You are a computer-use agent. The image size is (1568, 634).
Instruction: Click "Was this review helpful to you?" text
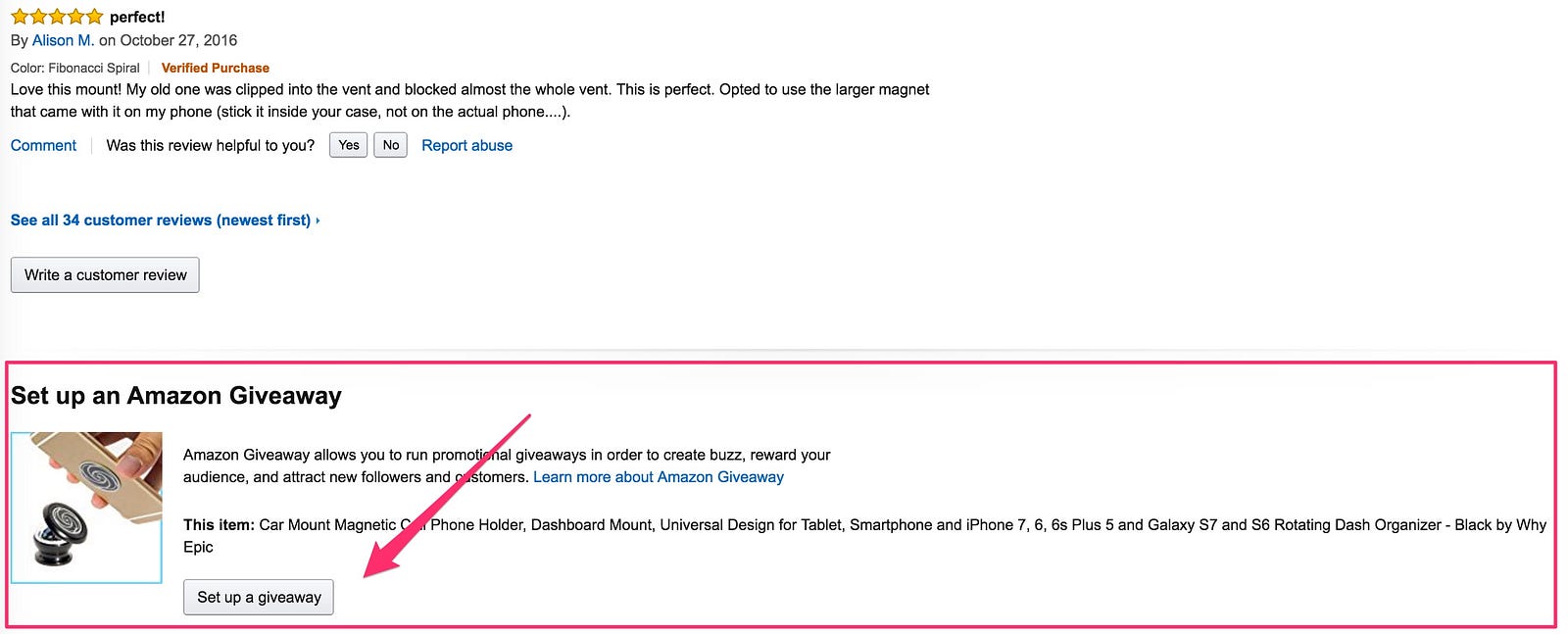click(211, 145)
